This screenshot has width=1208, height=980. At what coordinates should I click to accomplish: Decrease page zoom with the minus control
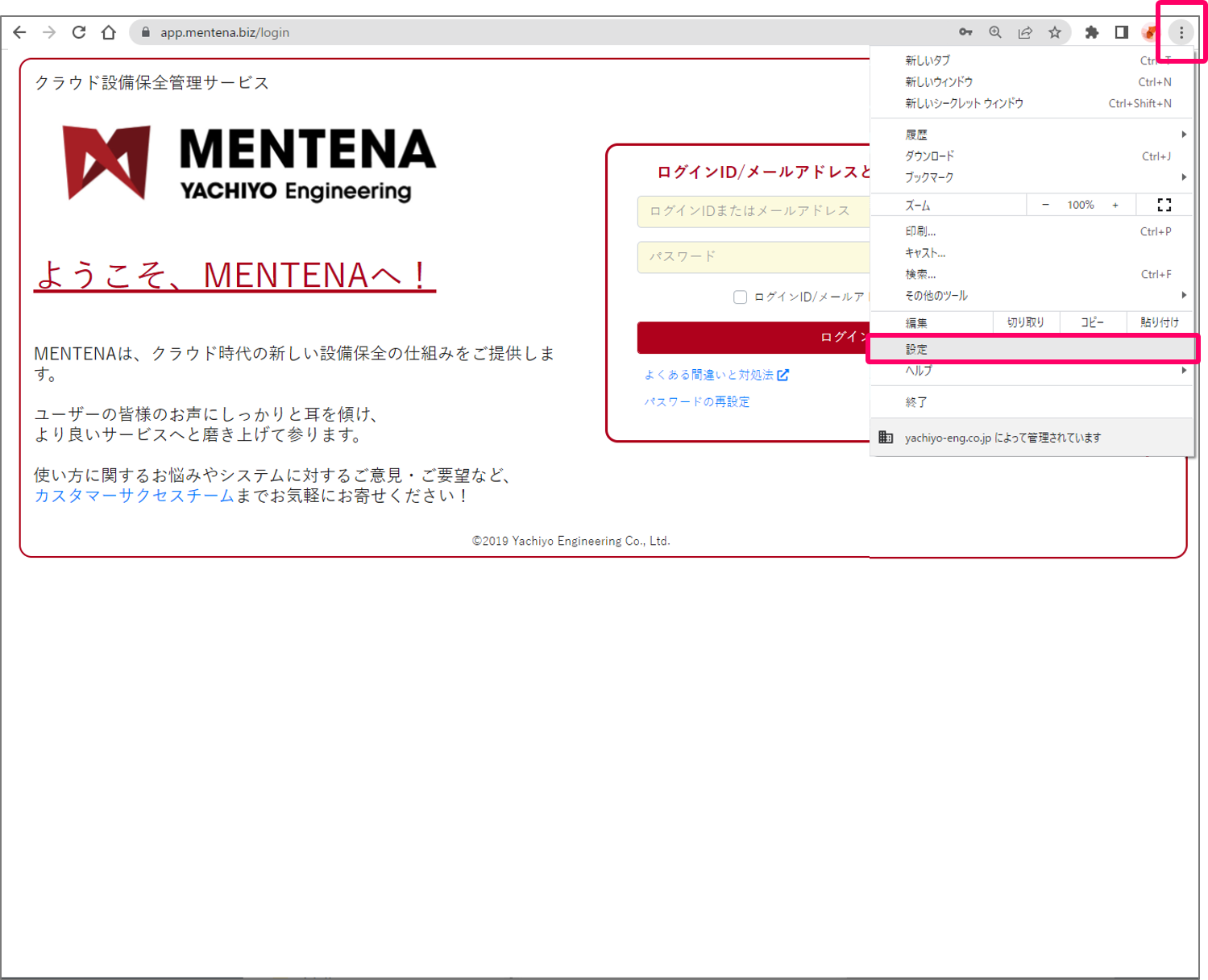click(1045, 204)
